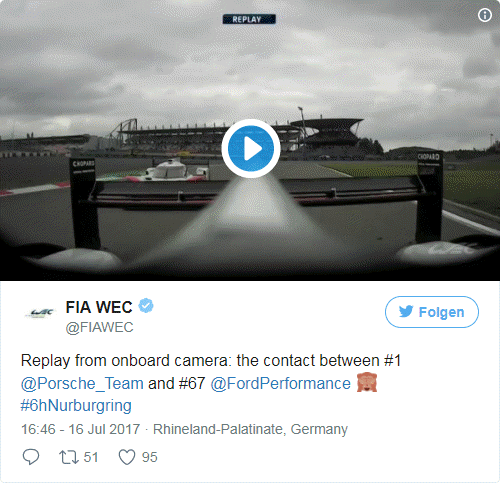The width and height of the screenshot is (500, 483).
Task: Click the Folgen follow button
Action: tap(432, 312)
